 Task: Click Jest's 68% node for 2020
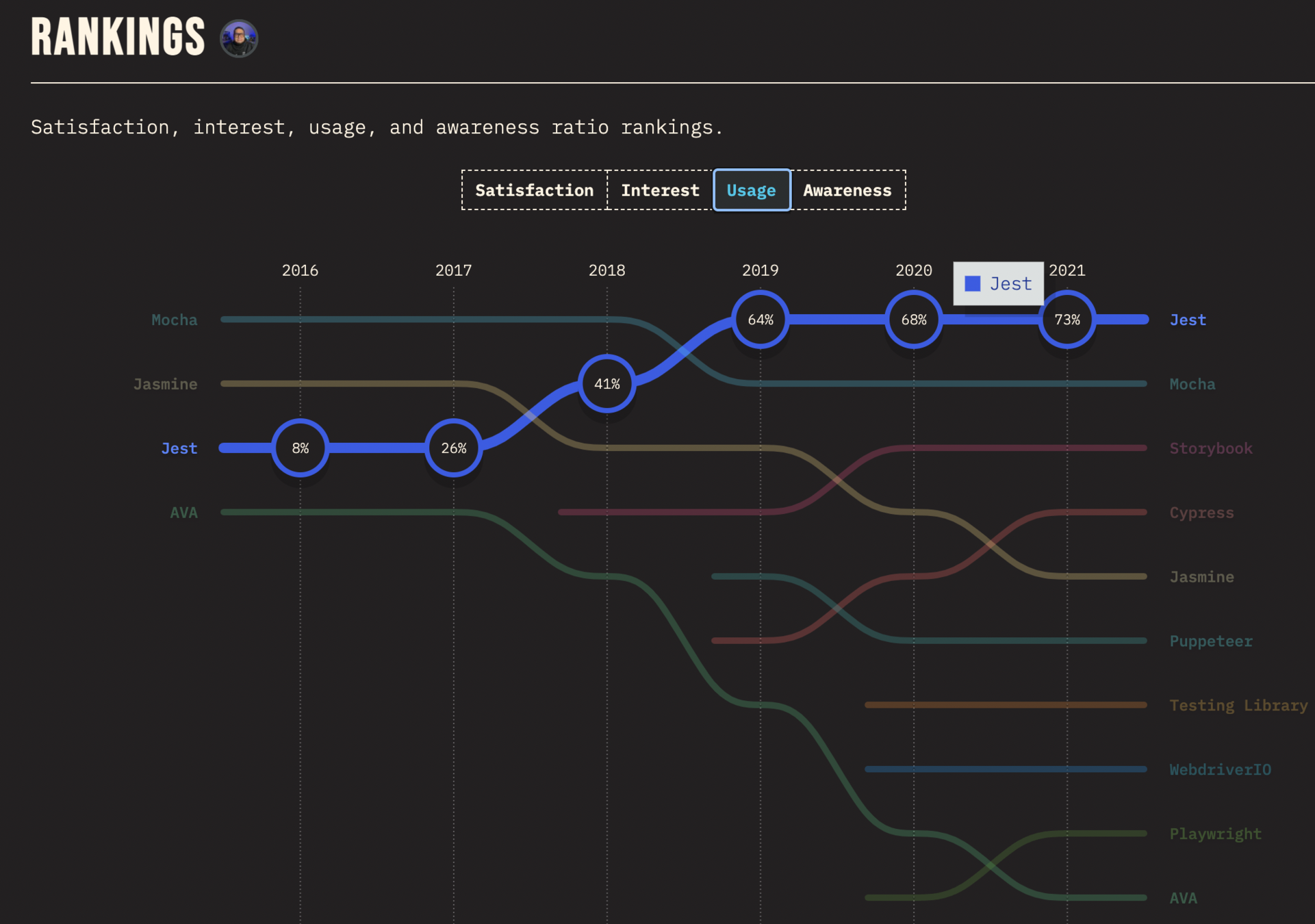pyautogui.click(x=914, y=320)
